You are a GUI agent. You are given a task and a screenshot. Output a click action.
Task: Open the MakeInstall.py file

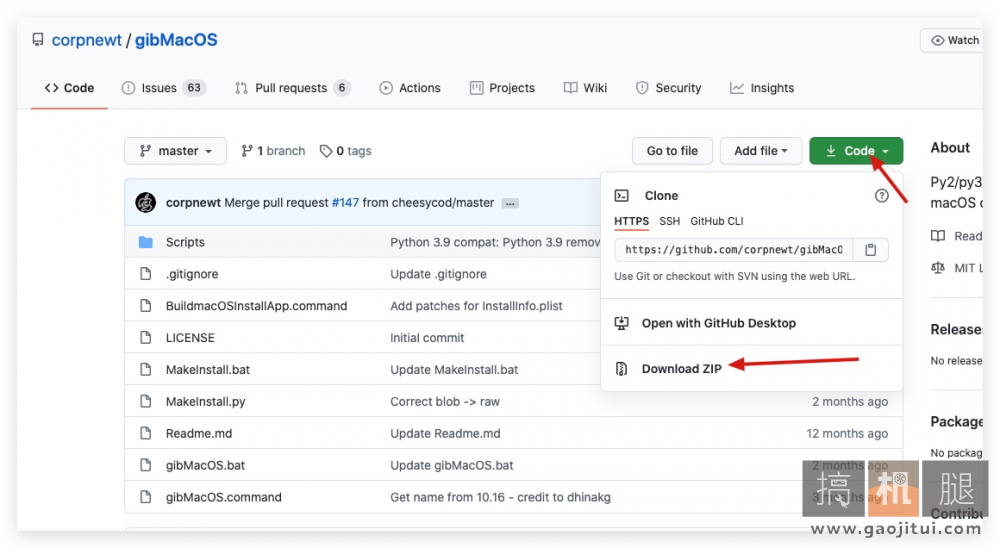(205, 402)
